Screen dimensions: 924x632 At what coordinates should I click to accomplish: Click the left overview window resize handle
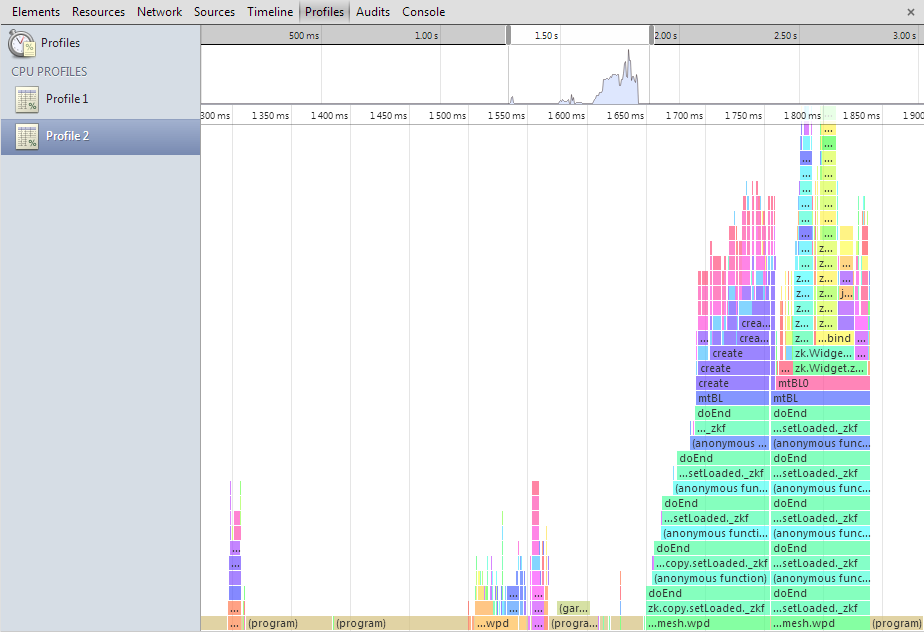click(x=509, y=35)
